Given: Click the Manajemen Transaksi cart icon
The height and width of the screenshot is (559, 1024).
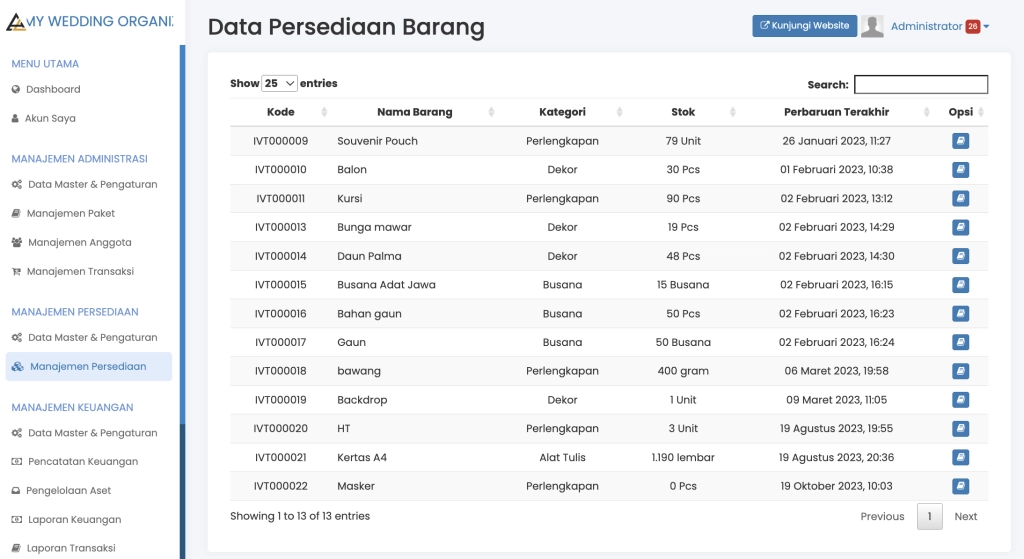Looking at the screenshot, I should click(x=16, y=272).
